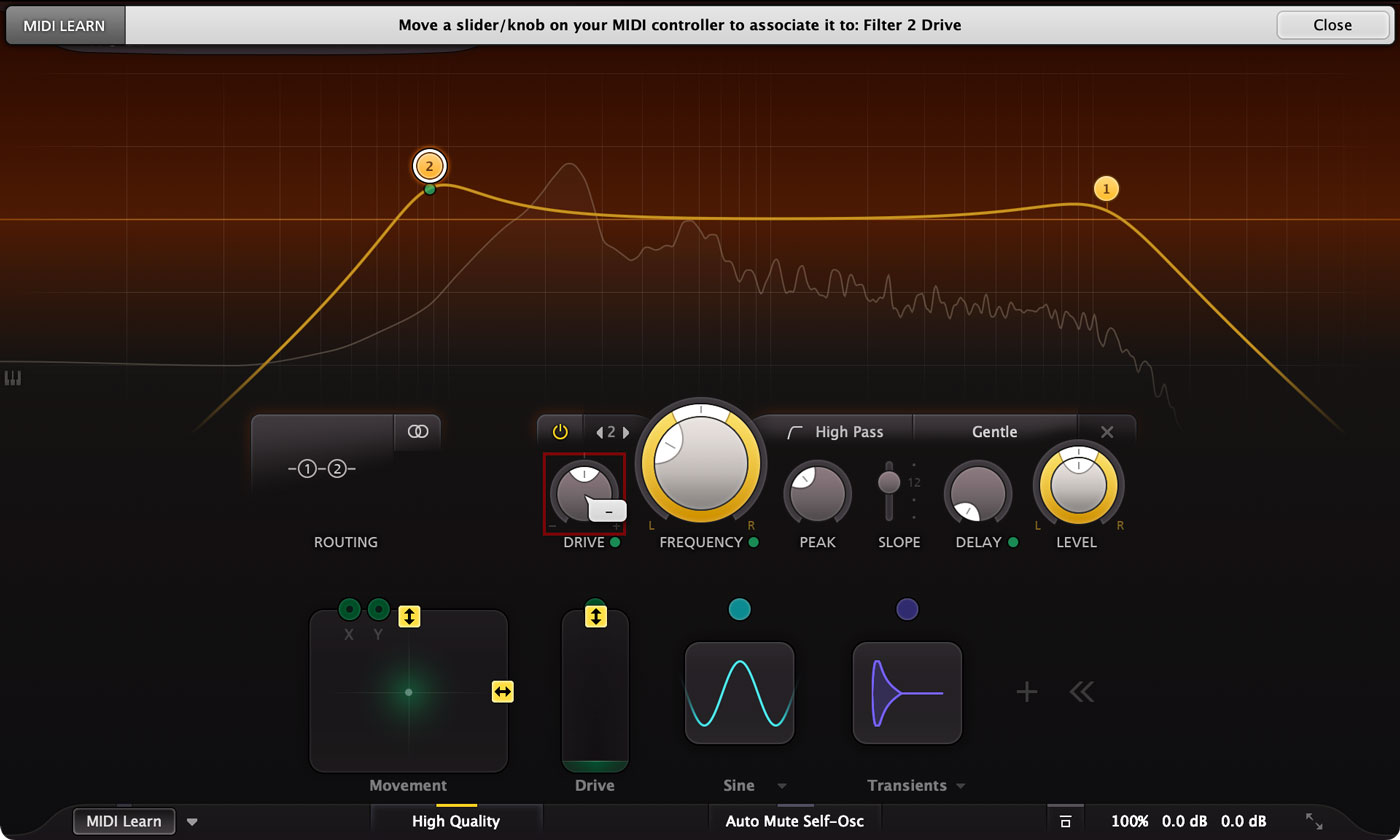Click the Y modulation source button
The height and width of the screenshot is (840, 1400).
pos(378,609)
